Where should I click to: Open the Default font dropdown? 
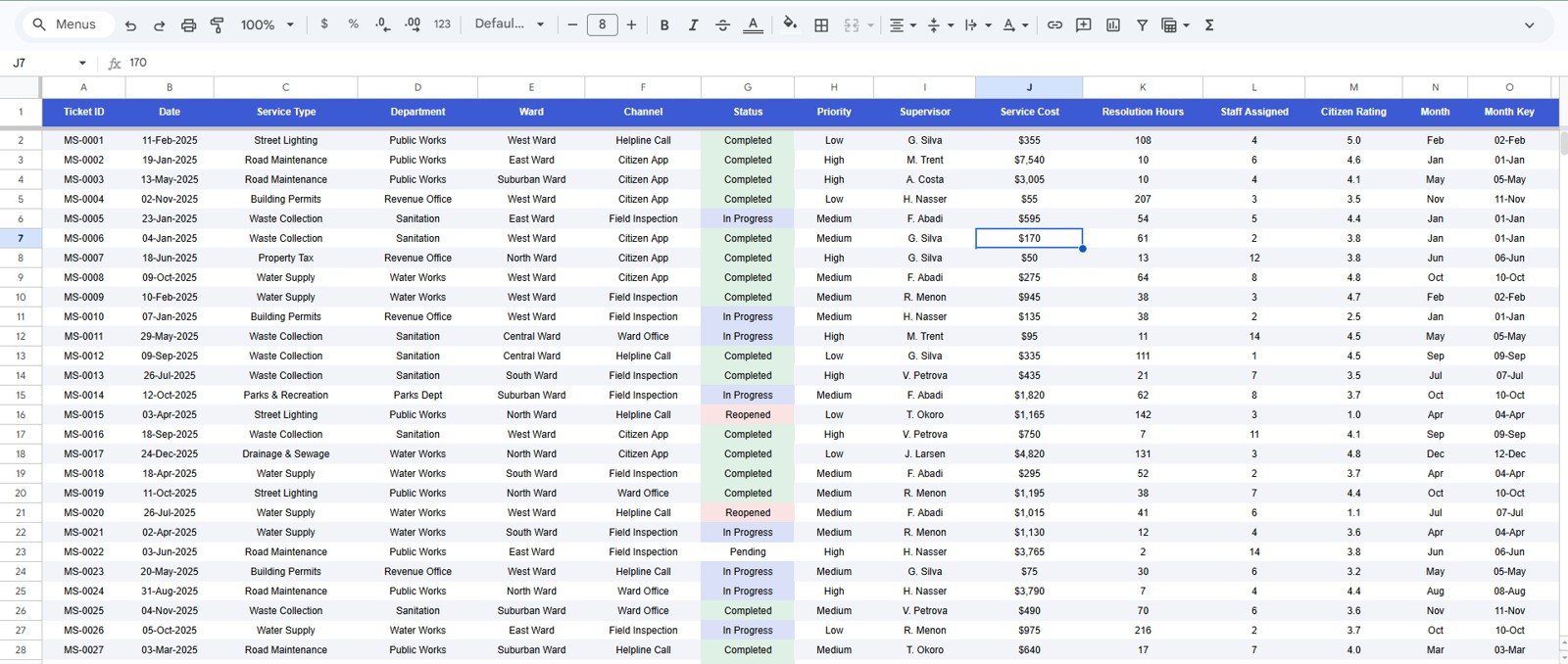[x=509, y=24]
